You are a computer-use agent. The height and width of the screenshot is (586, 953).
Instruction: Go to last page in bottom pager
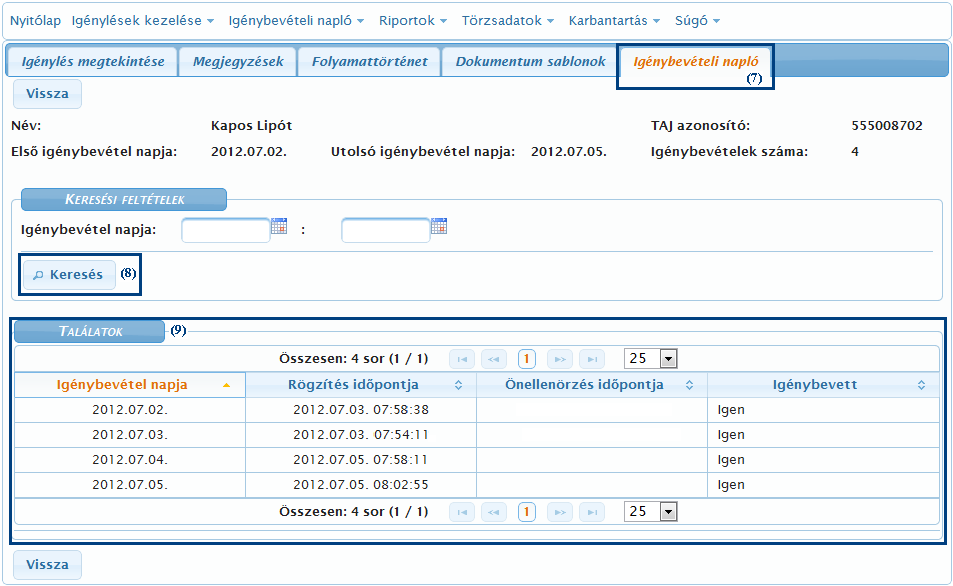point(592,512)
